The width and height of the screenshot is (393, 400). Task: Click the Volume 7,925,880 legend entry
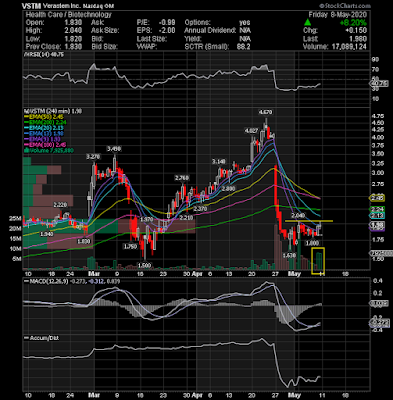point(49,150)
